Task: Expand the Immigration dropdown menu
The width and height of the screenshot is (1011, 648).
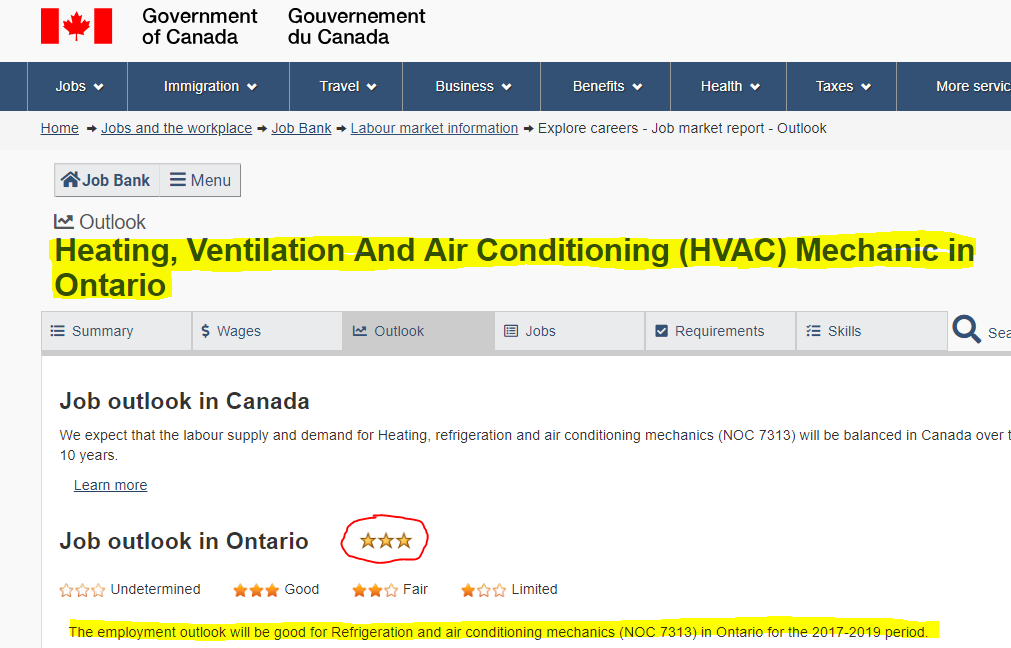Action: [x=209, y=86]
